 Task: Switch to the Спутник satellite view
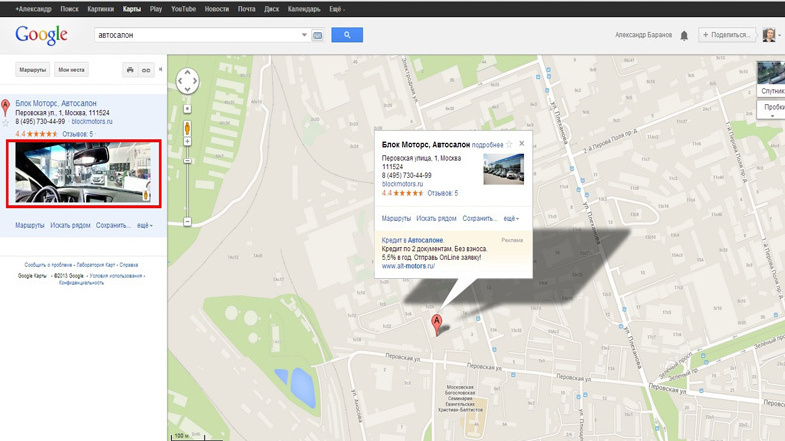tap(772, 90)
